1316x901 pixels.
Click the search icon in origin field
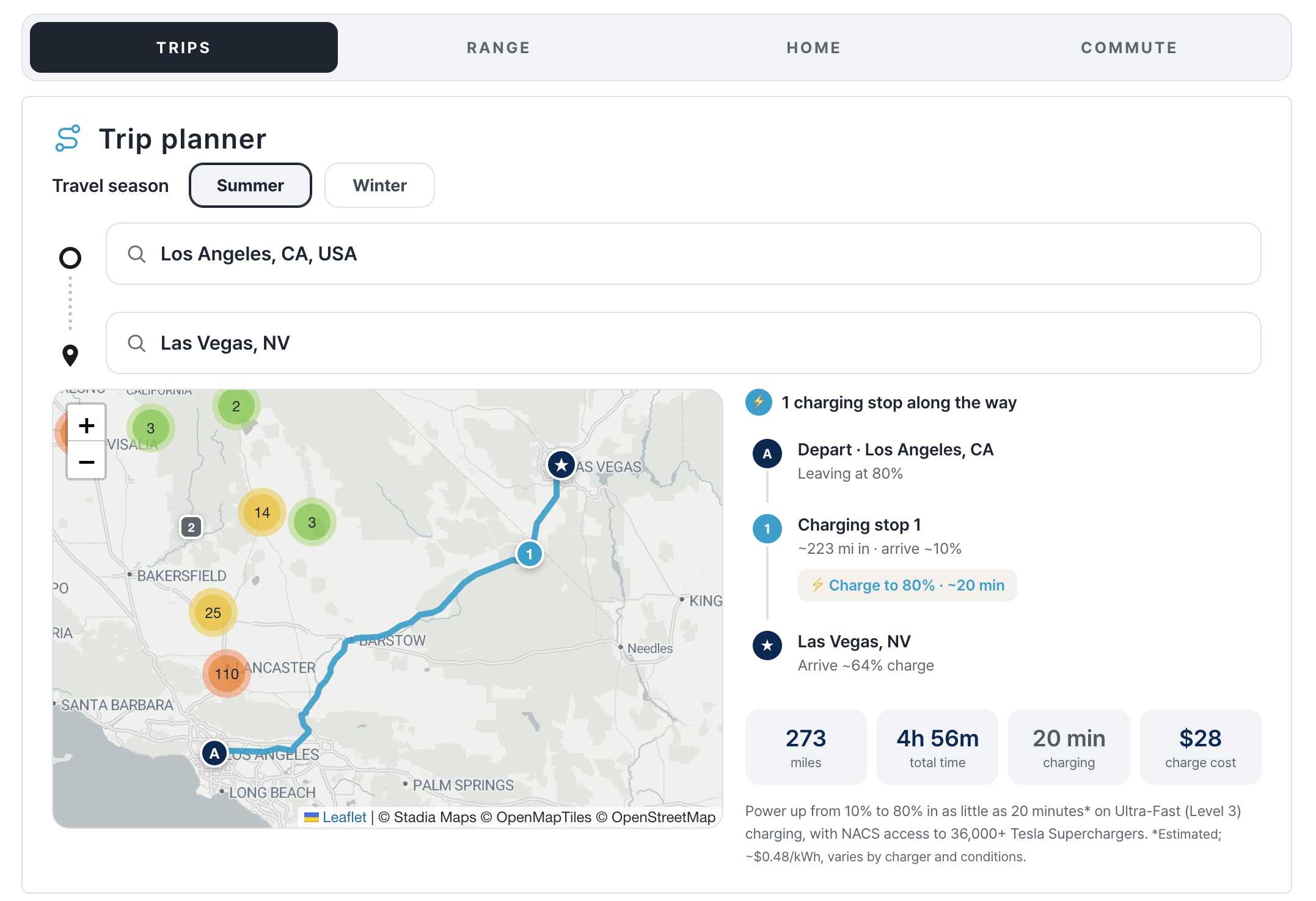137,254
